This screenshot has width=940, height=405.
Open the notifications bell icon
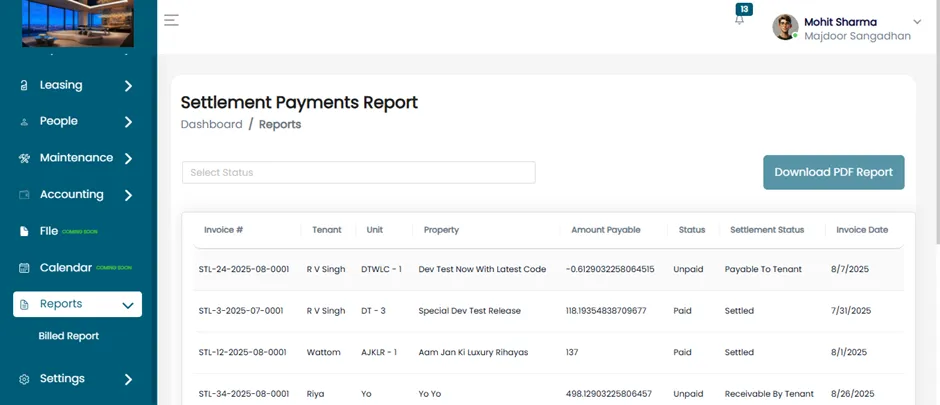click(740, 19)
